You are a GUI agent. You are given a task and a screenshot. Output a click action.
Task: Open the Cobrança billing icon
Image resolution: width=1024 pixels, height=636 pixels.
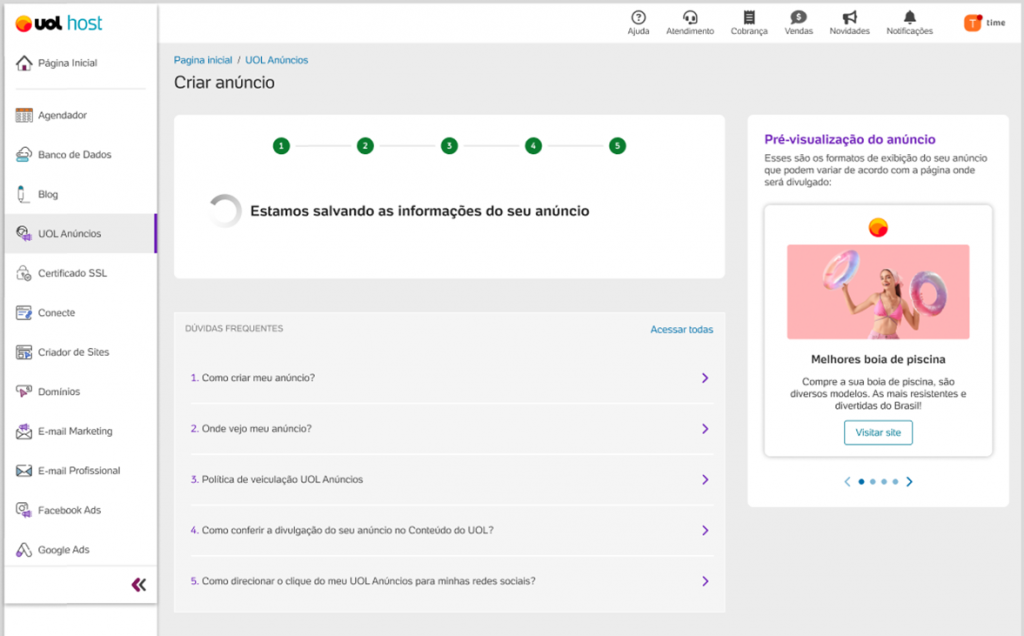pos(749,17)
